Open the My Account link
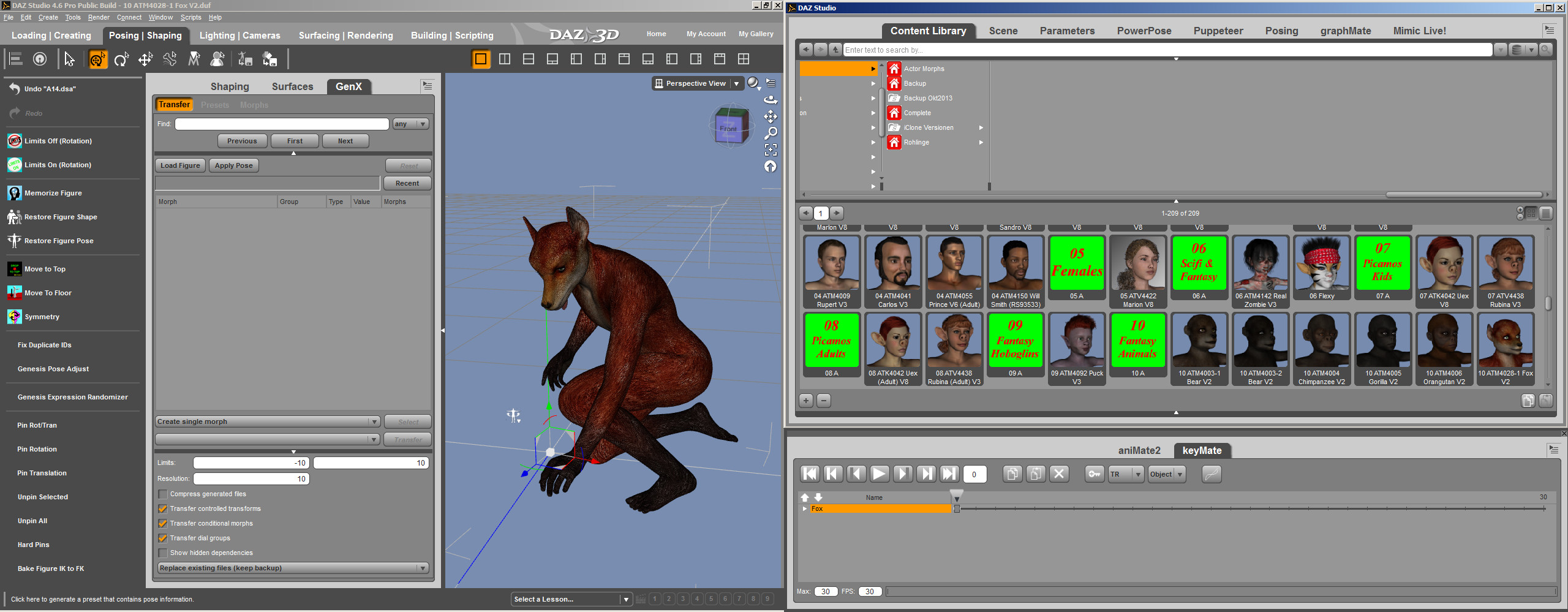The image size is (1568, 612). pos(706,34)
